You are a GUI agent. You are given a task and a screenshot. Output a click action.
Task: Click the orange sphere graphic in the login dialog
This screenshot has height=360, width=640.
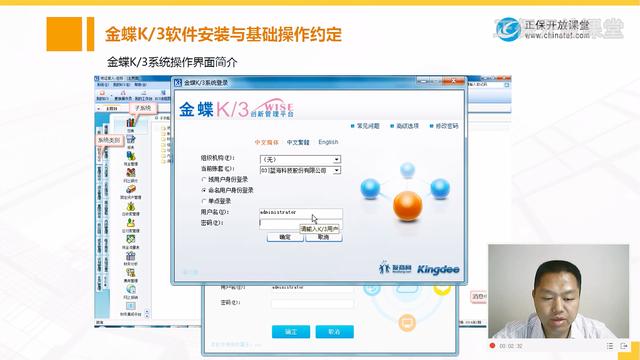coord(407,206)
